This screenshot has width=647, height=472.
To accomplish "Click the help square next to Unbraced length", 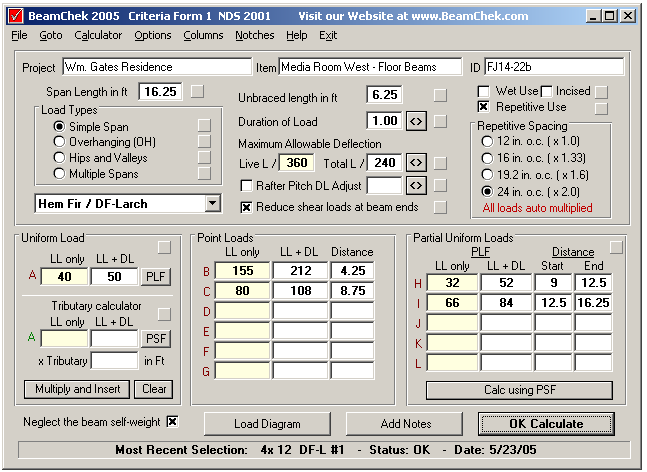I will click(x=440, y=95).
